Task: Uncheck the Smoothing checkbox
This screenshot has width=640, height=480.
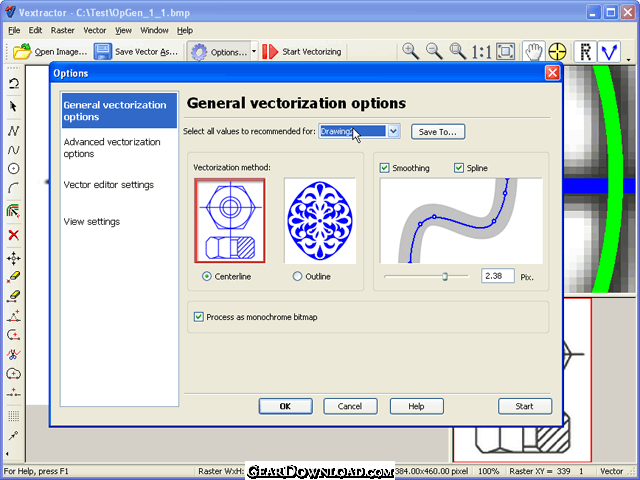Action: click(x=384, y=168)
